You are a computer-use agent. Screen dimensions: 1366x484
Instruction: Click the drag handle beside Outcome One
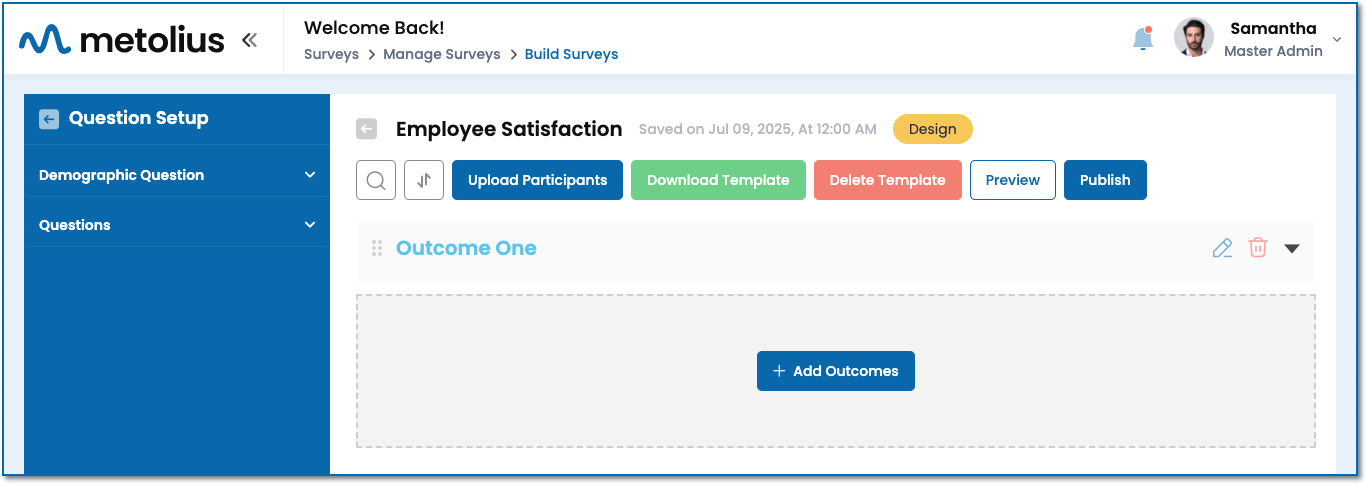[377, 248]
